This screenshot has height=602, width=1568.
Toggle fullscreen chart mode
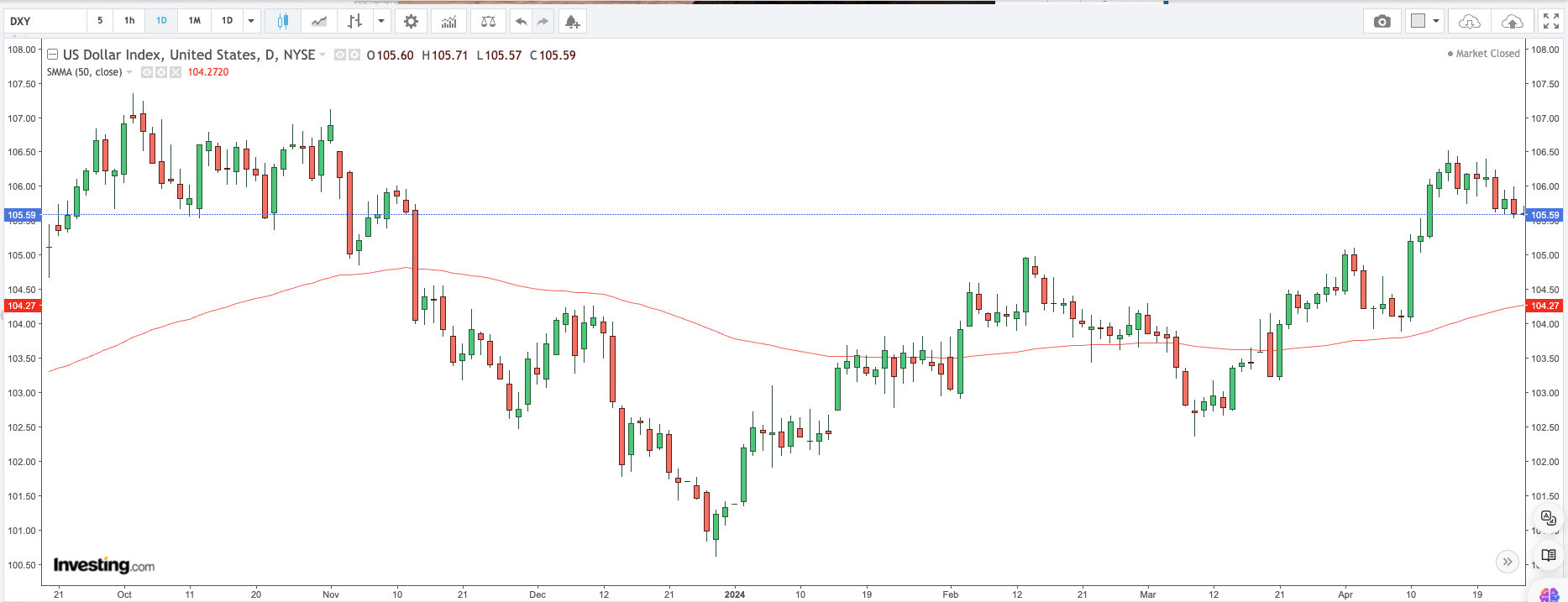point(1551,21)
